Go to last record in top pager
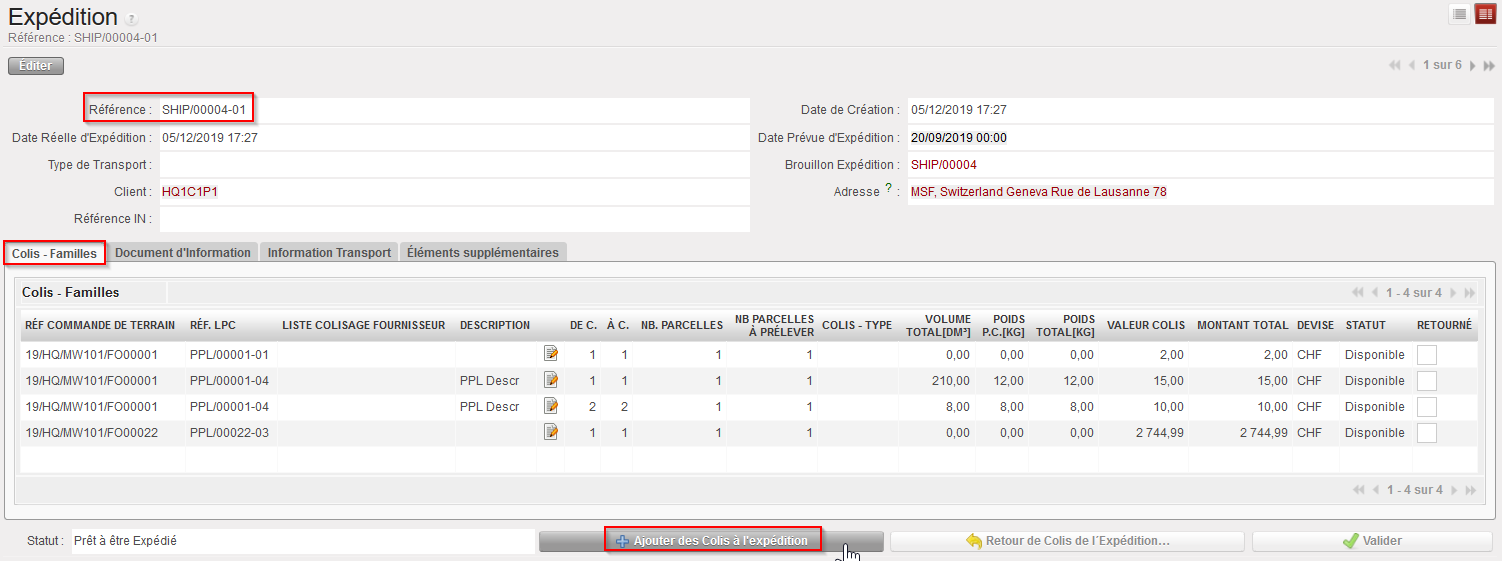Image resolution: width=1502 pixels, height=561 pixels. point(1489,65)
